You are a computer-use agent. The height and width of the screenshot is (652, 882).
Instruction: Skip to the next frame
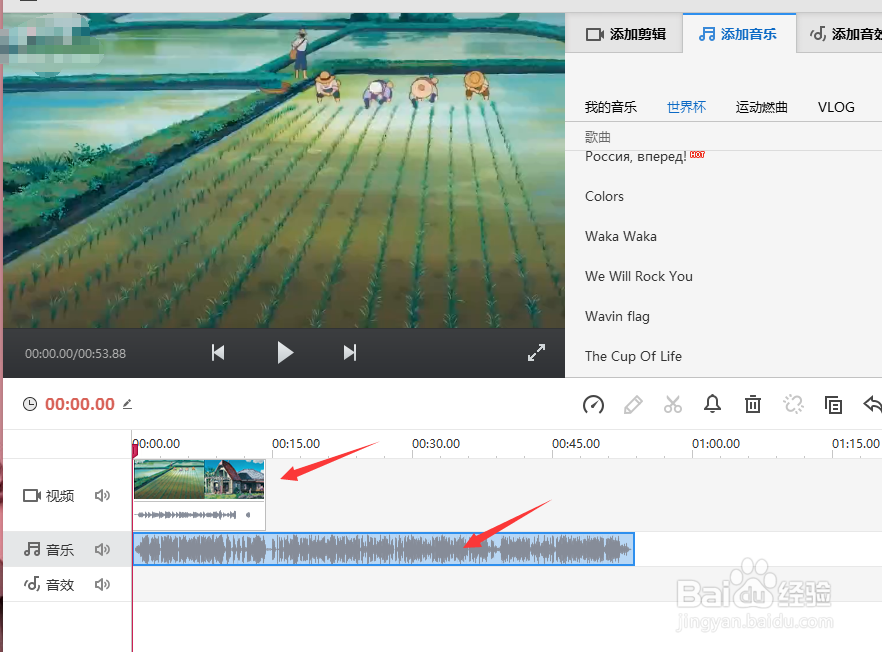(350, 353)
